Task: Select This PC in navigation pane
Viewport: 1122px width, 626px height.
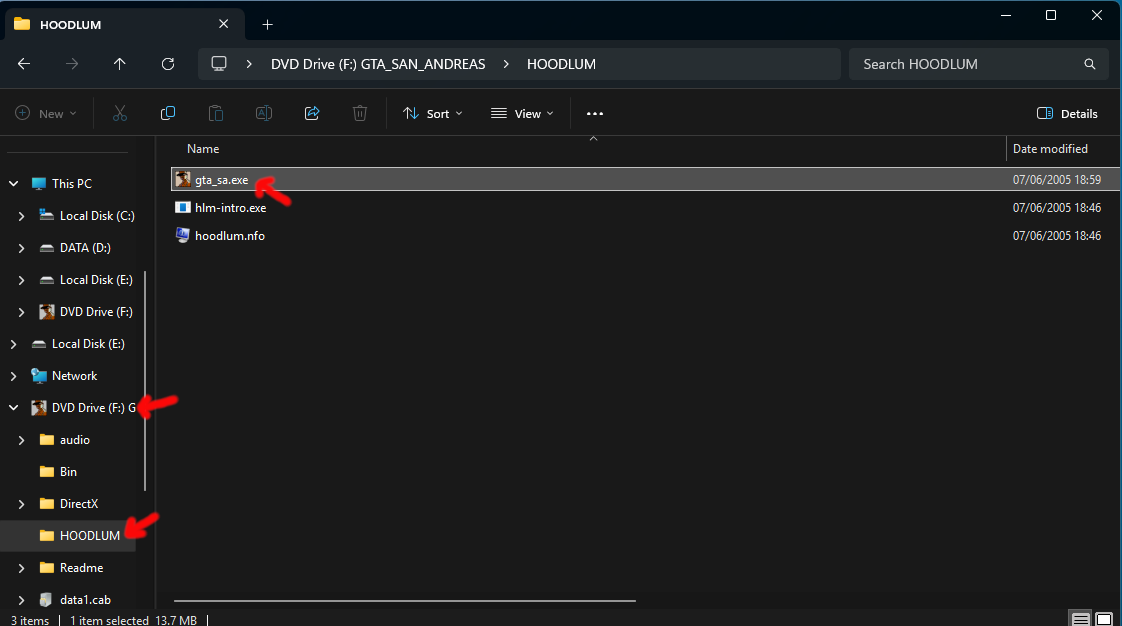Action: pyautogui.click(x=72, y=183)
